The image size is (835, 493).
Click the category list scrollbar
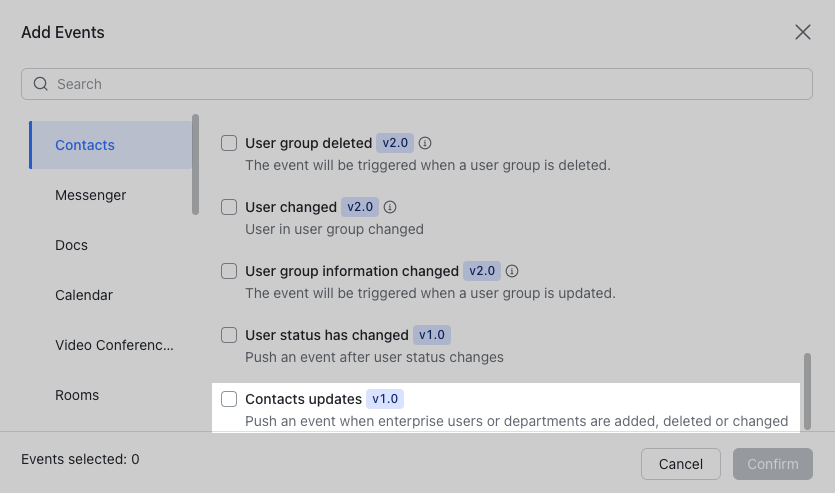click(195, 165)
